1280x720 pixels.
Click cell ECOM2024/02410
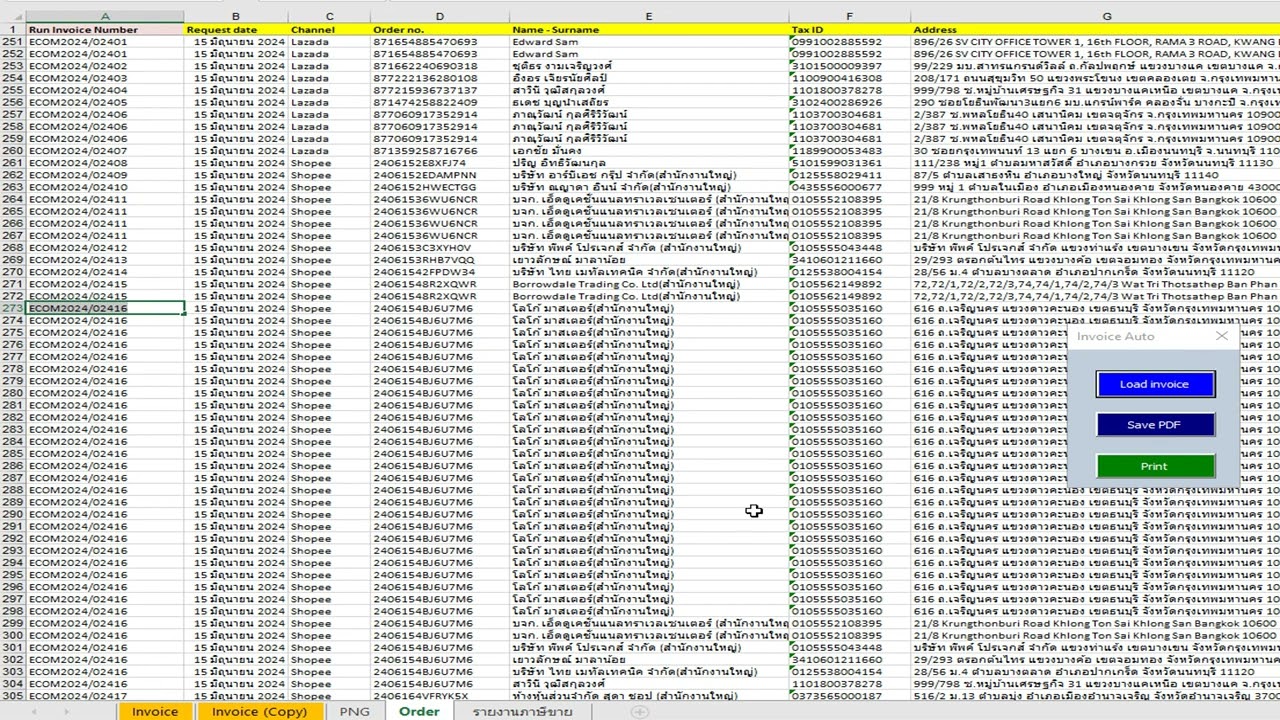click(x=105, y=187)
